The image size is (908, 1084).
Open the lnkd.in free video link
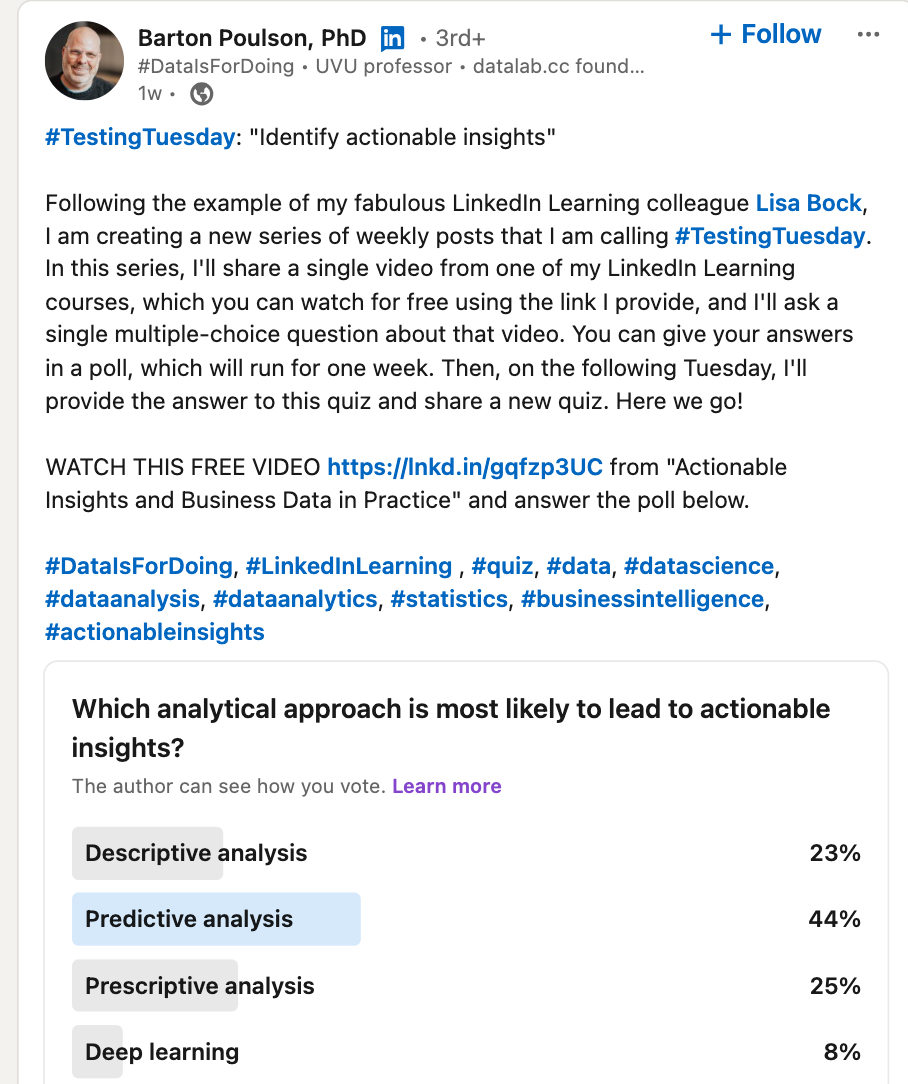466,466
